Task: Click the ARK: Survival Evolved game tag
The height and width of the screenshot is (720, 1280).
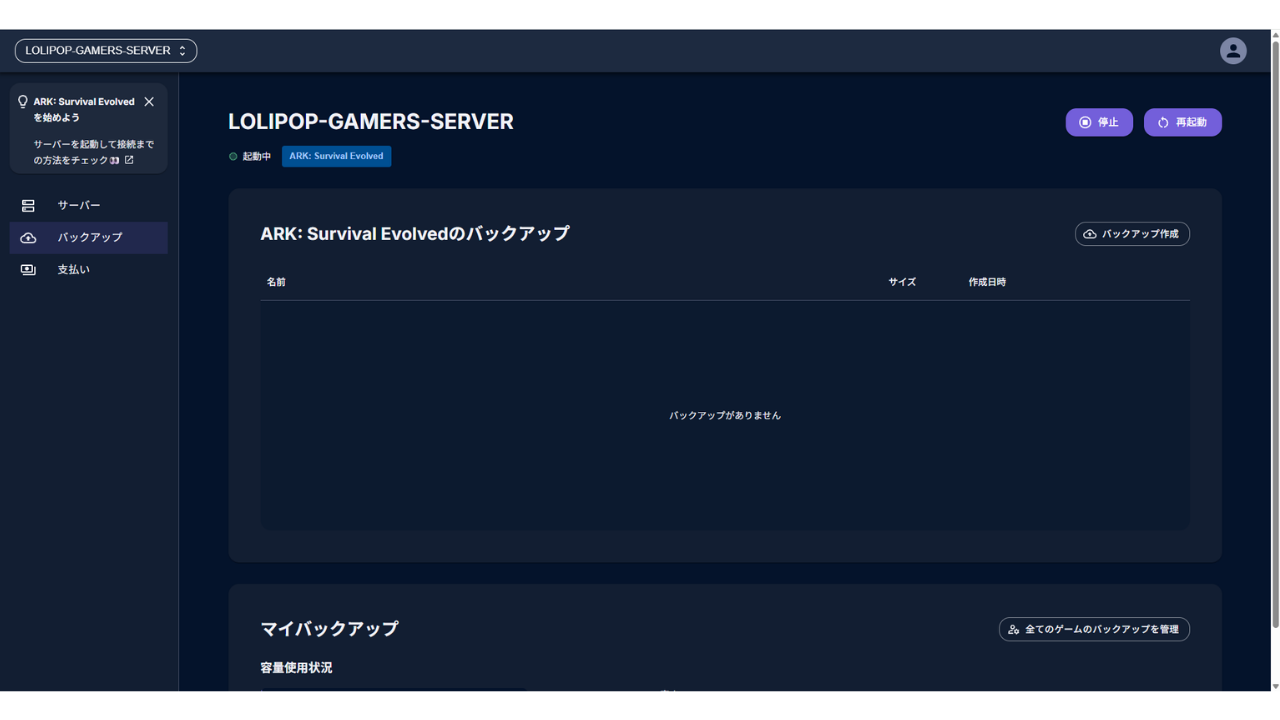Action: point(336,156)
